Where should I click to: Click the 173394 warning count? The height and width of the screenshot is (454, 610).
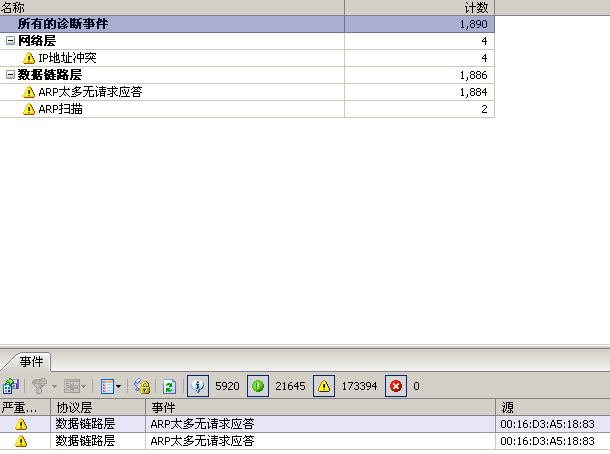click(359, 386)
